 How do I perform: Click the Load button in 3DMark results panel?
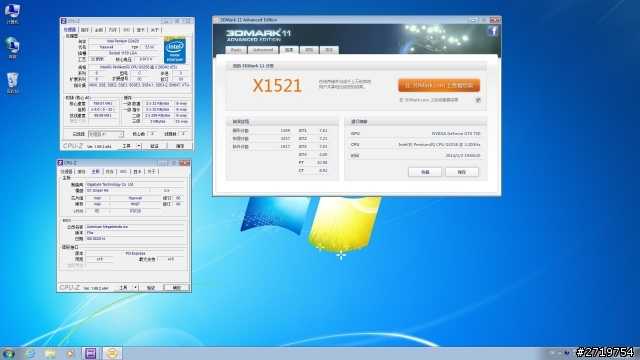[425, 172]
